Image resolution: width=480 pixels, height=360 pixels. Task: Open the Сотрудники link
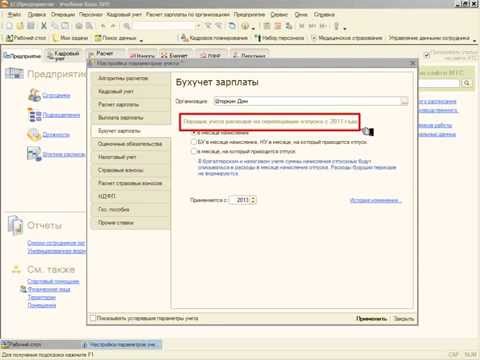(56, 95)
